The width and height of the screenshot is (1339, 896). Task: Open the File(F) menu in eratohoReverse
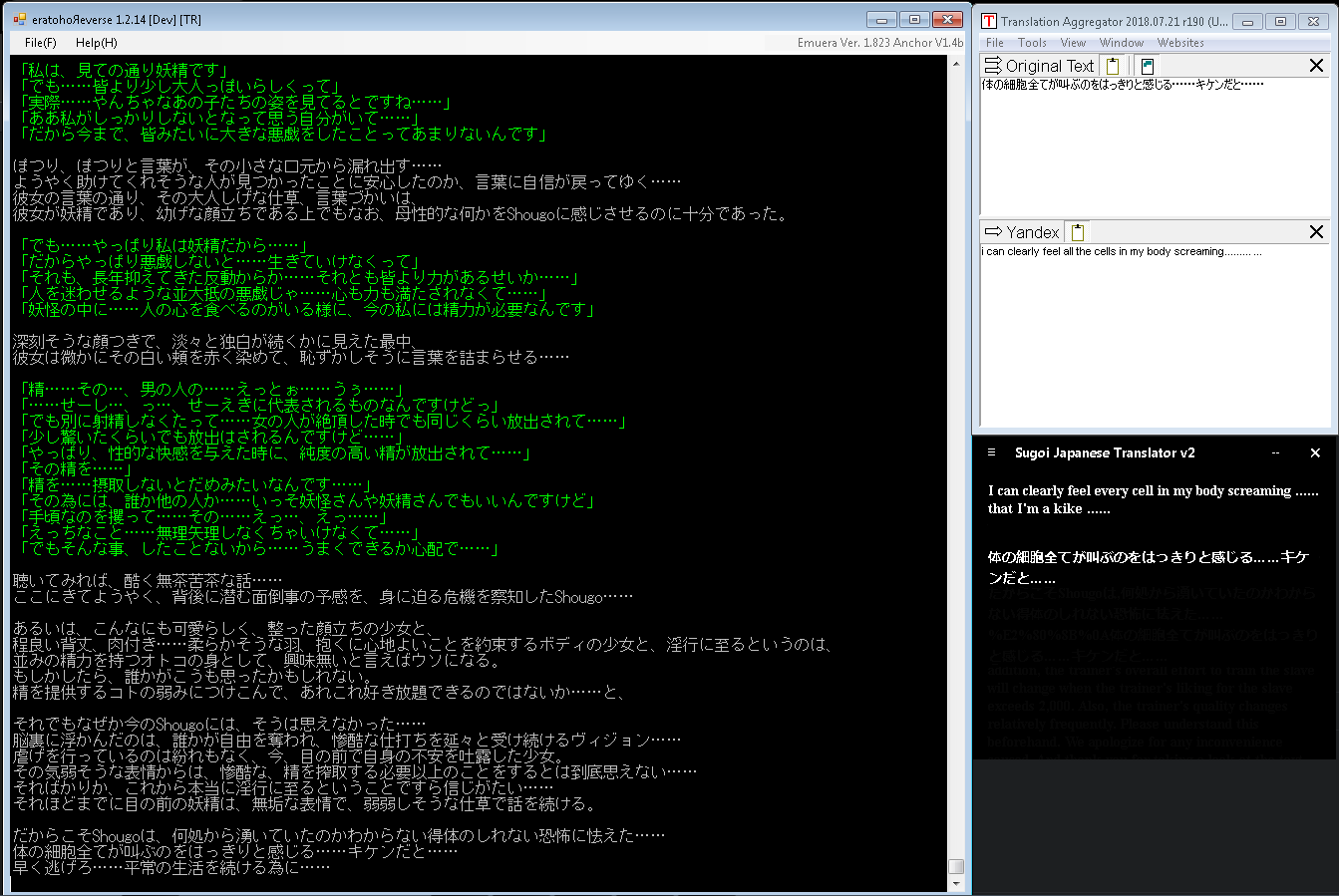41,43
